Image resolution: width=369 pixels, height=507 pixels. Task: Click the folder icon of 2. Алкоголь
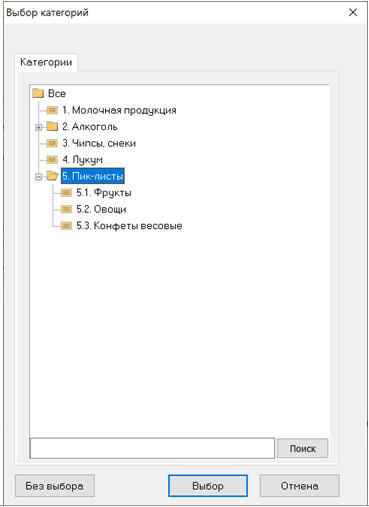tap(52, 126)
